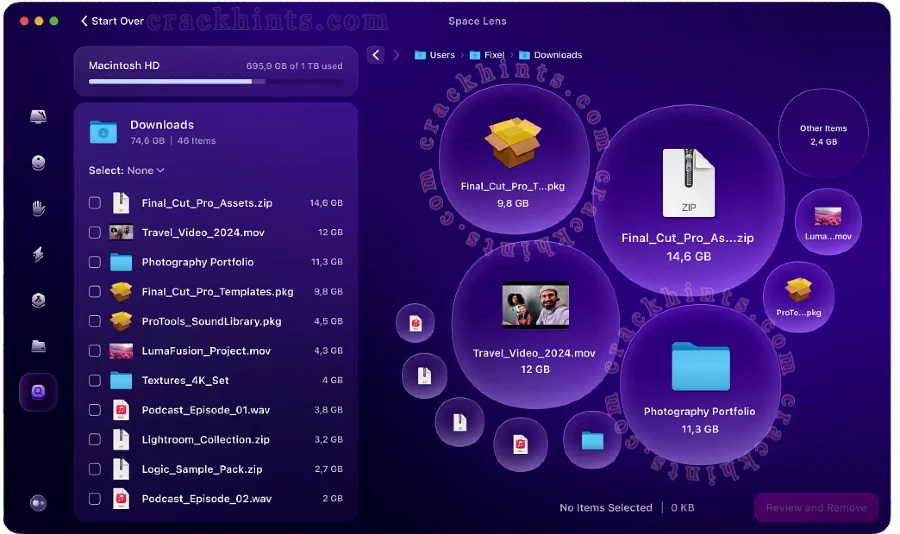The height and width of the screenshot is (534, 900).
Task: Select the Other Items 2,4 GB bubble
Action: (x=823, y=134)
